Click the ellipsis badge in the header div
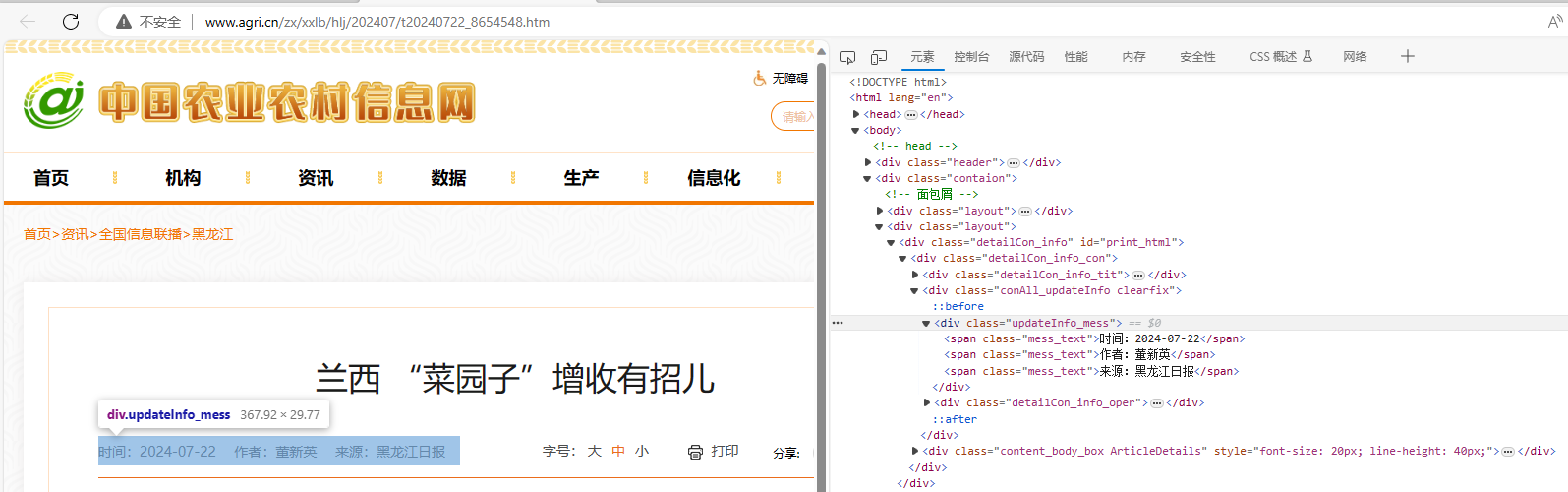1568x492 pixels. pos(1014,163)
